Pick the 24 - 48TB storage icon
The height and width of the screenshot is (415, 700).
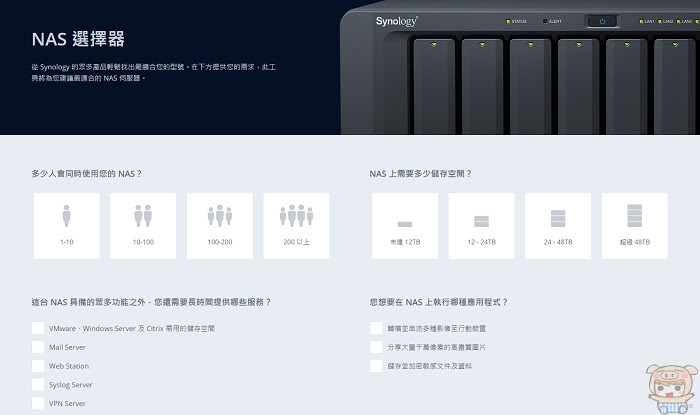coord(558,219)
